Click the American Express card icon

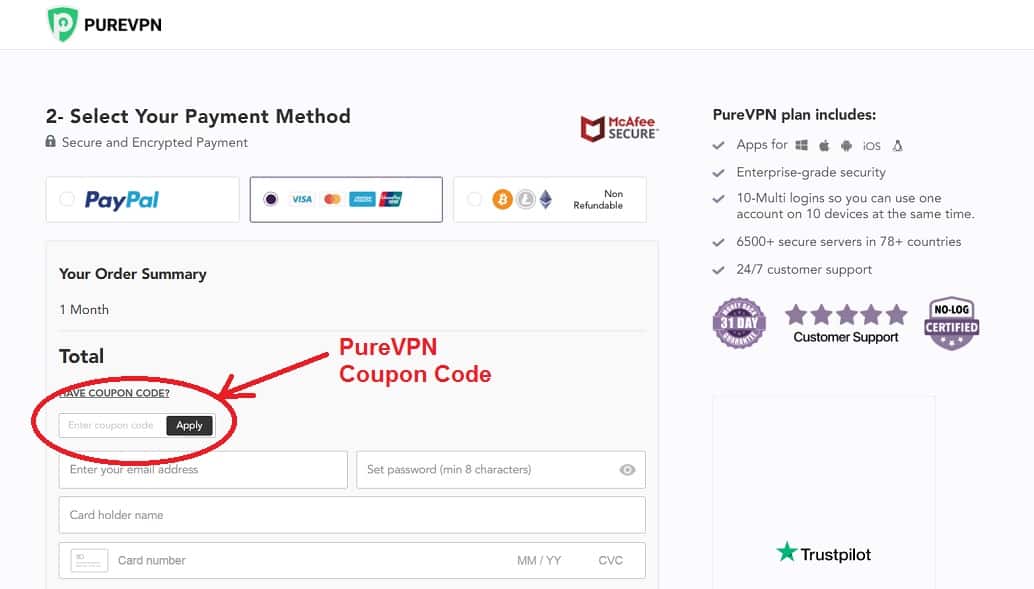[x=362, y=199]
